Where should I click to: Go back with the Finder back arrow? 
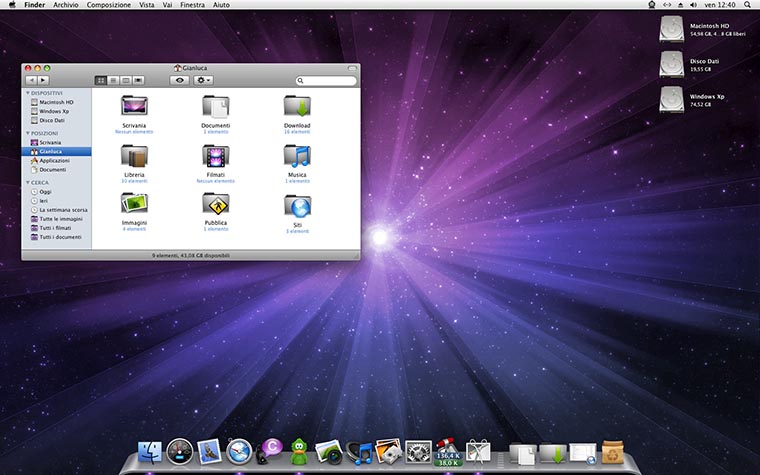[x=31, y=80]
